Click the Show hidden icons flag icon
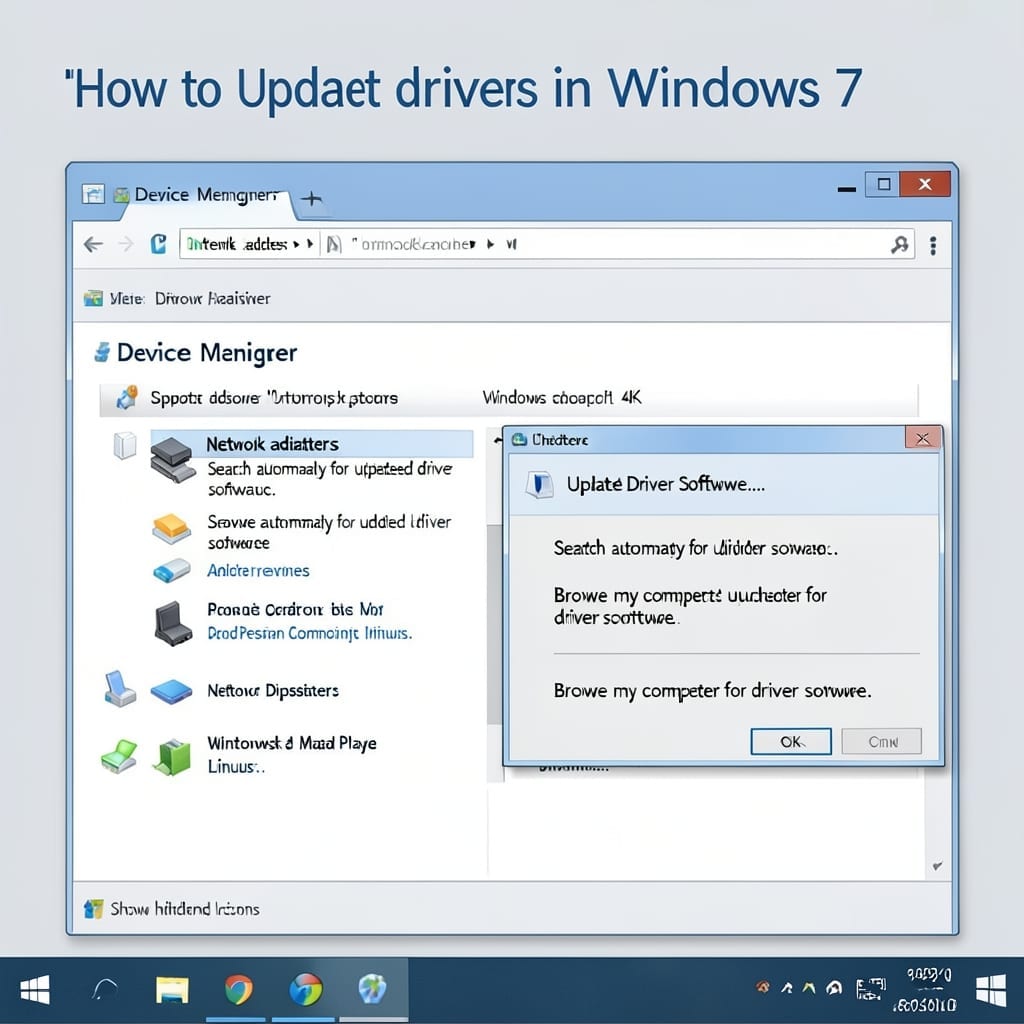The height and width of the screenshot is (1024, 1024). [x=93, y=908]
